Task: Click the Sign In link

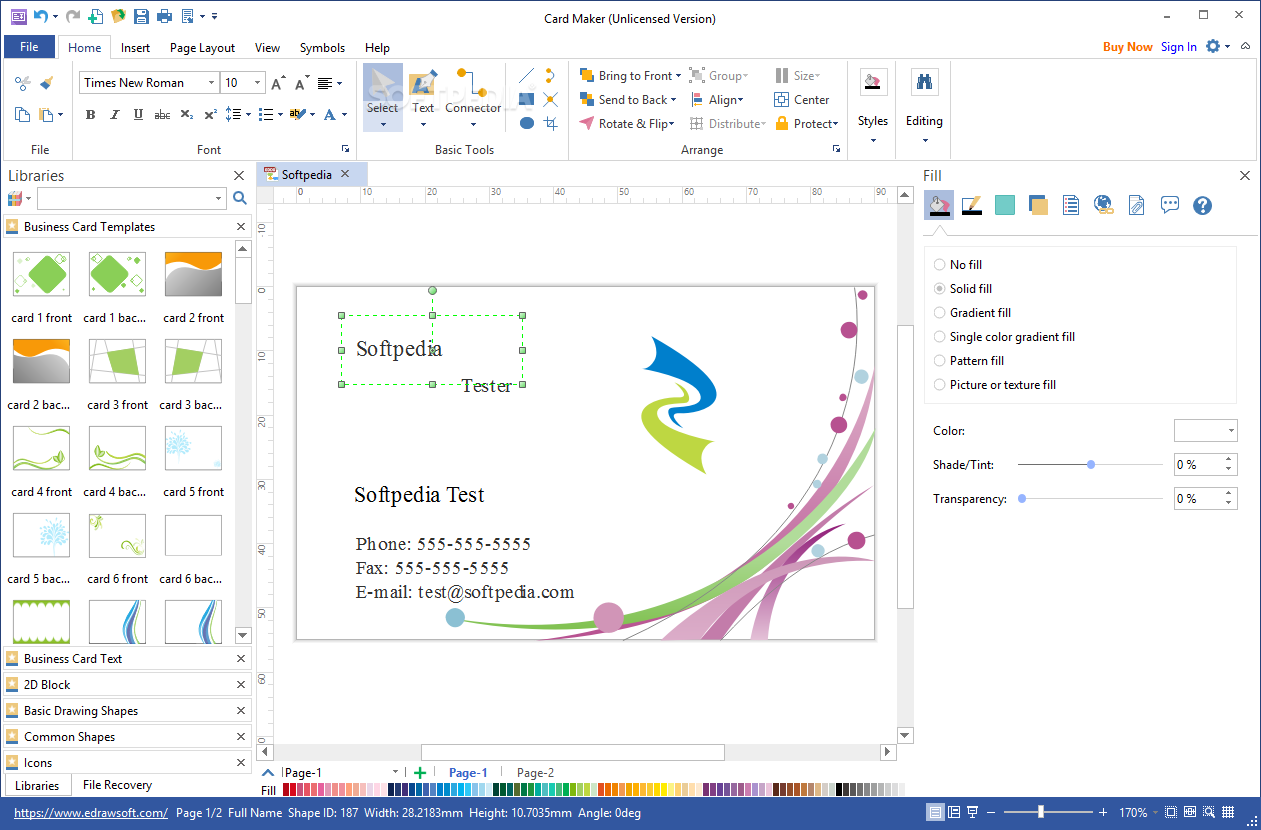Action: pyautogui.click(x=1178, y=47)
